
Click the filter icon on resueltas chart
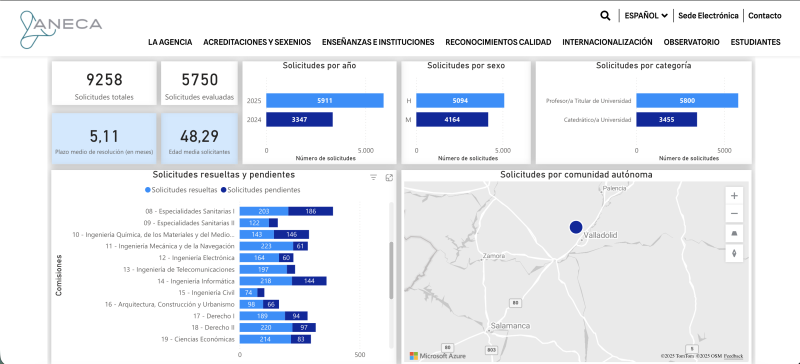click(x=373, y=178)
